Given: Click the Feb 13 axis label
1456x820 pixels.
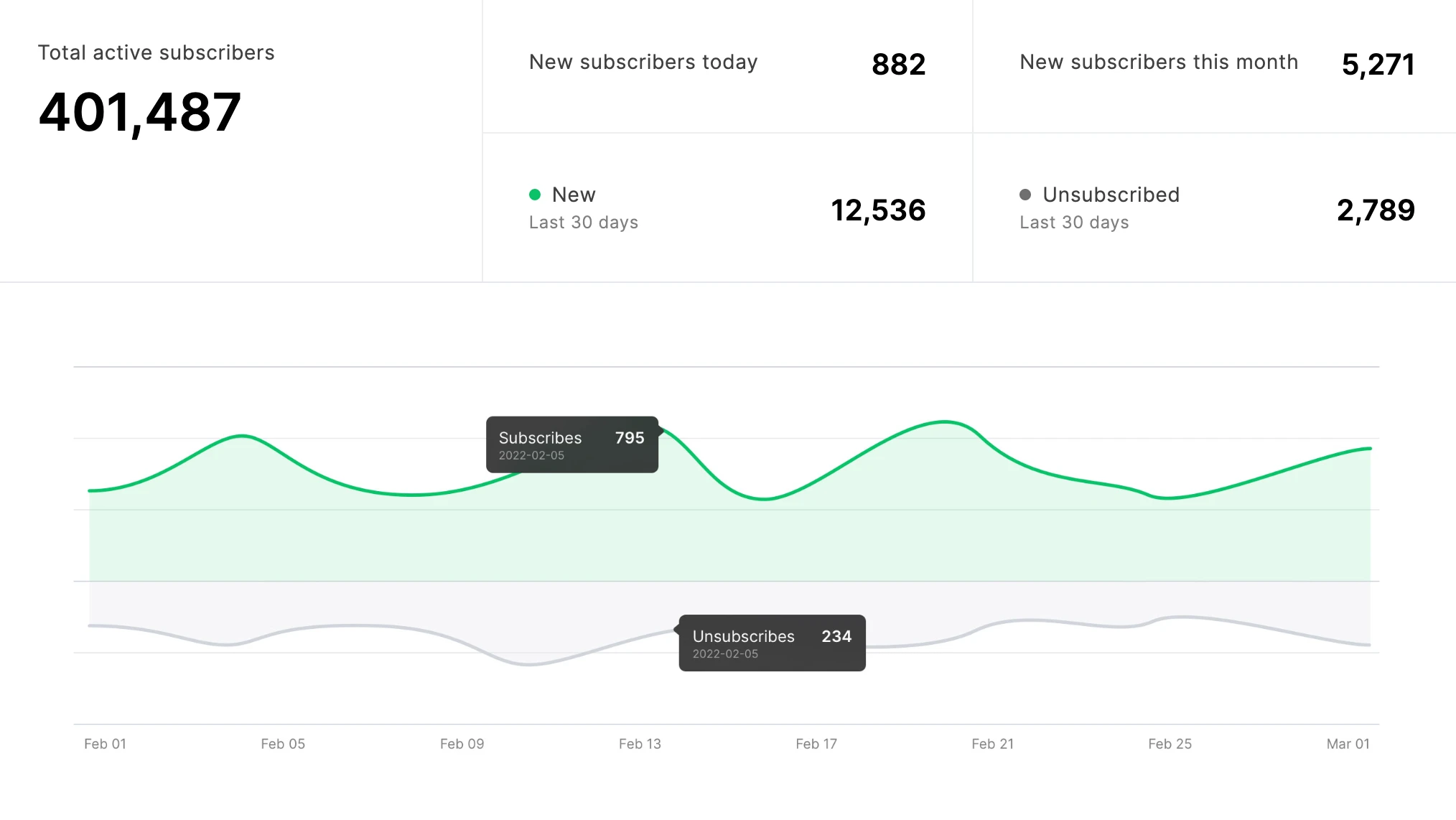Looking at the screenshot, I should click(x=640, y=744).
